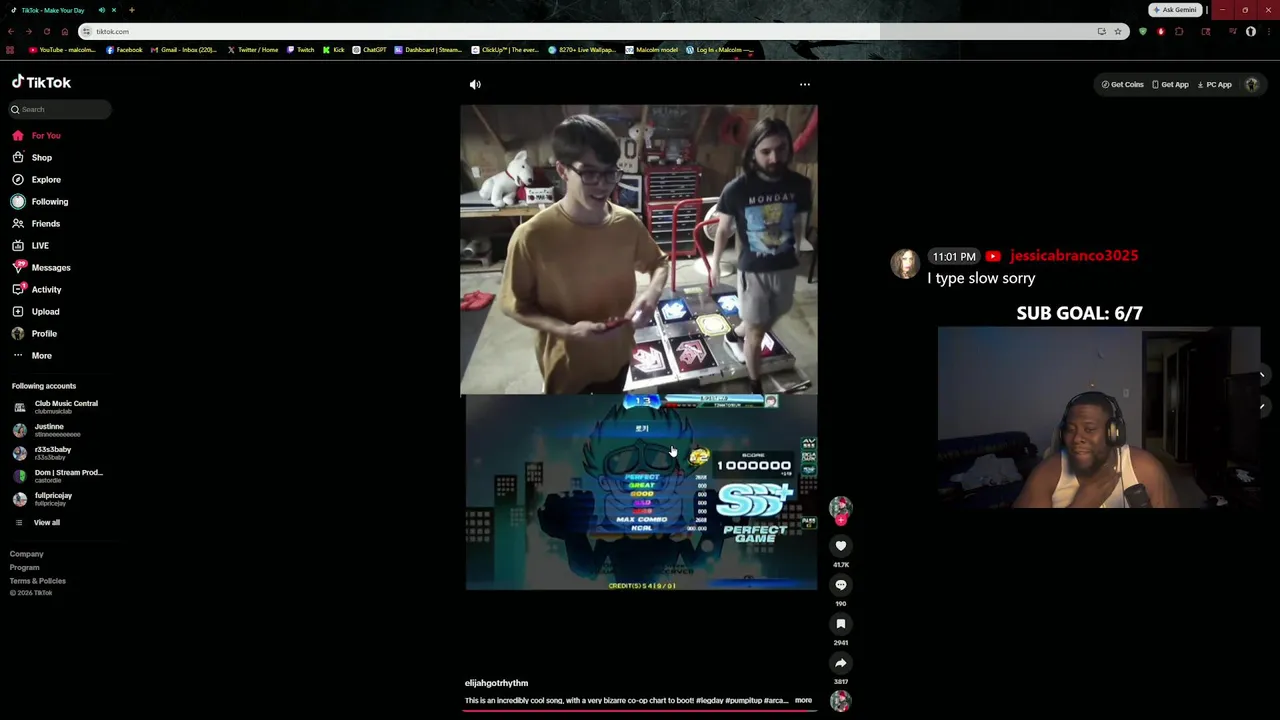Image resolution: width=1280 pixels, height=720 pixels.
Task: Open your Profile from the sidebar
Action: point(34,333)
